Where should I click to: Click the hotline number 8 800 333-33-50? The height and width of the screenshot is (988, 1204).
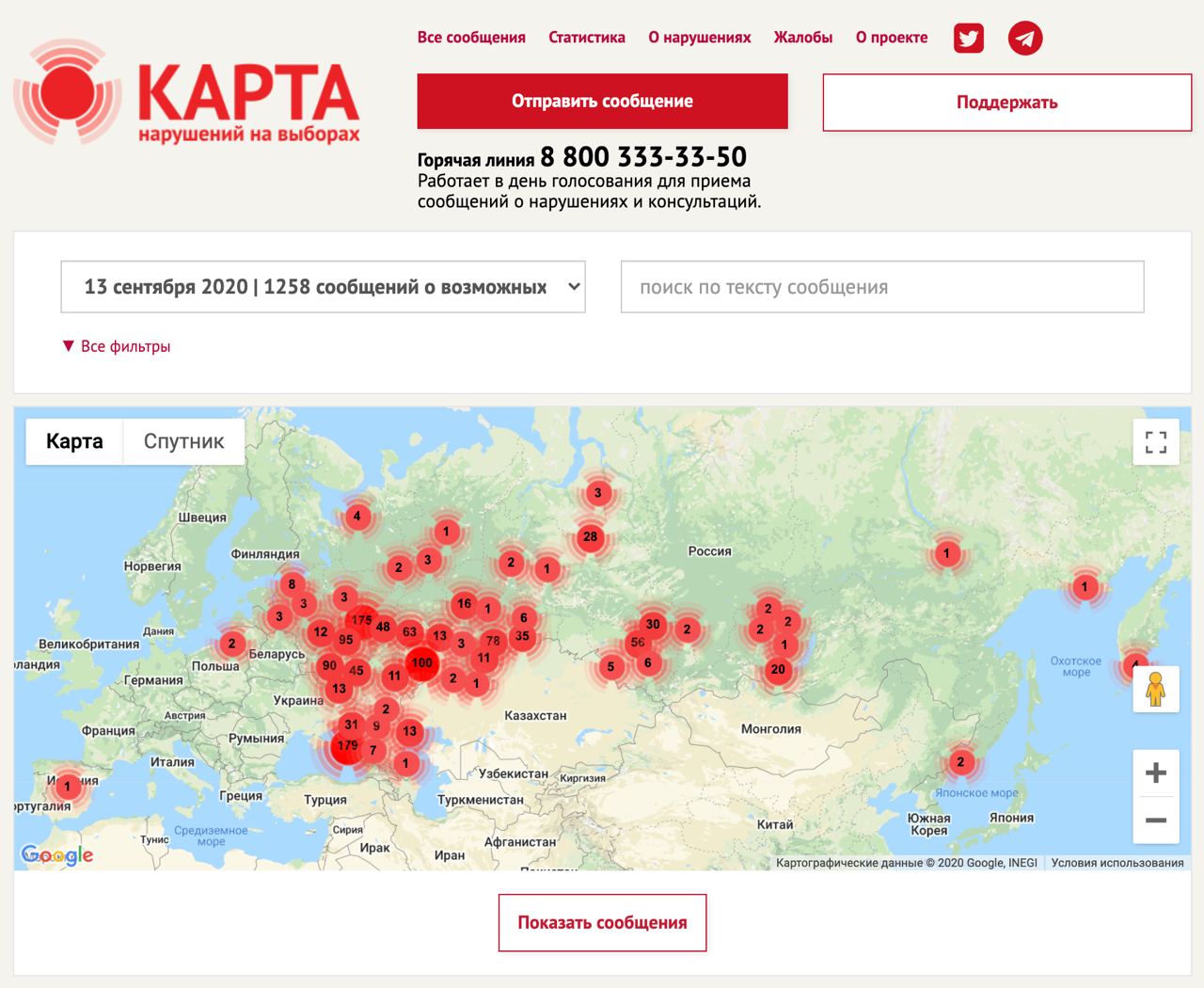(643, 157)
